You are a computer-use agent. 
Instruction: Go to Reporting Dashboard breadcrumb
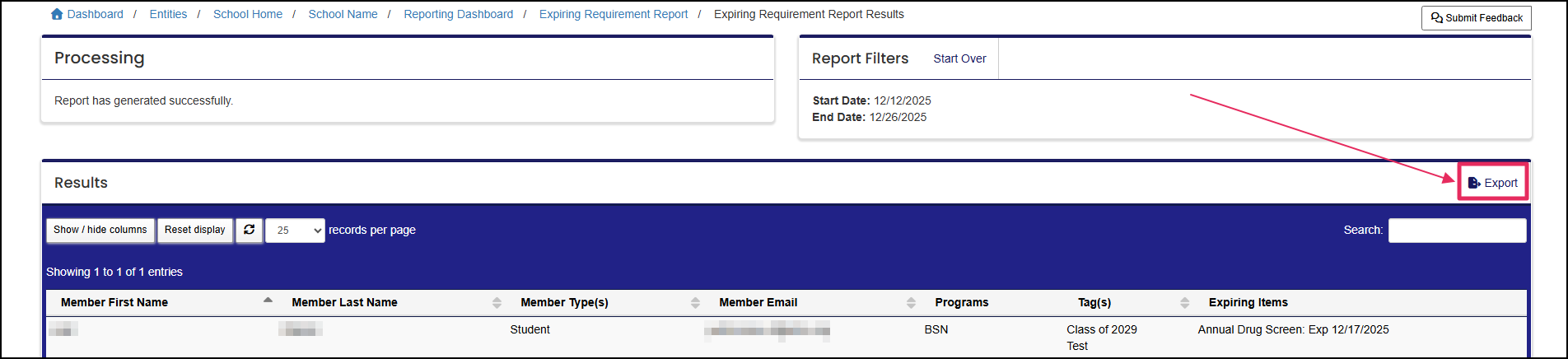tap(458, 14)
